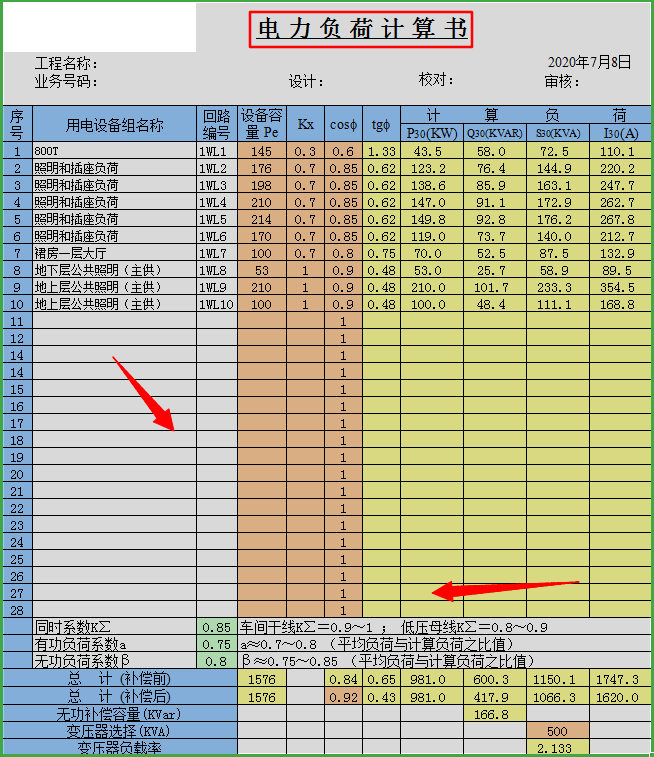Click capacity cell 176

[262, 168]
